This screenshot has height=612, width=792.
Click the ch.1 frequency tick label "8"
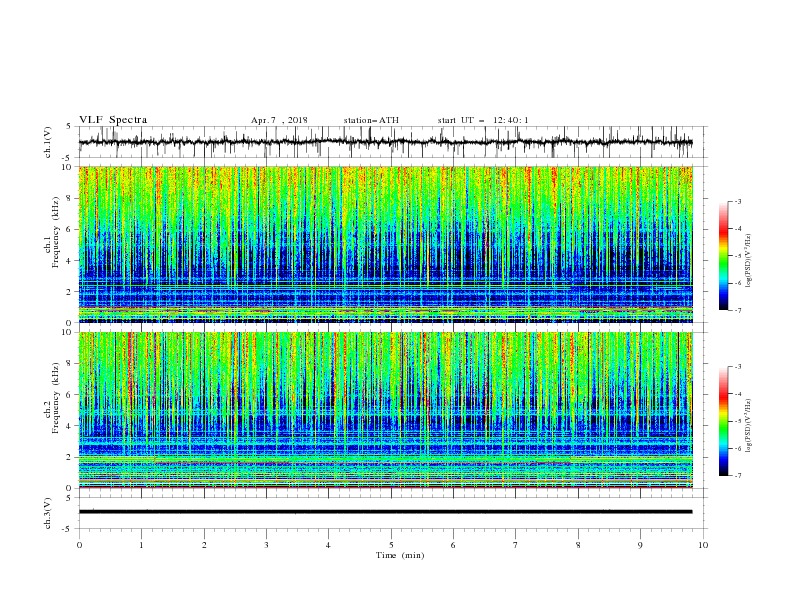point(69,198)
